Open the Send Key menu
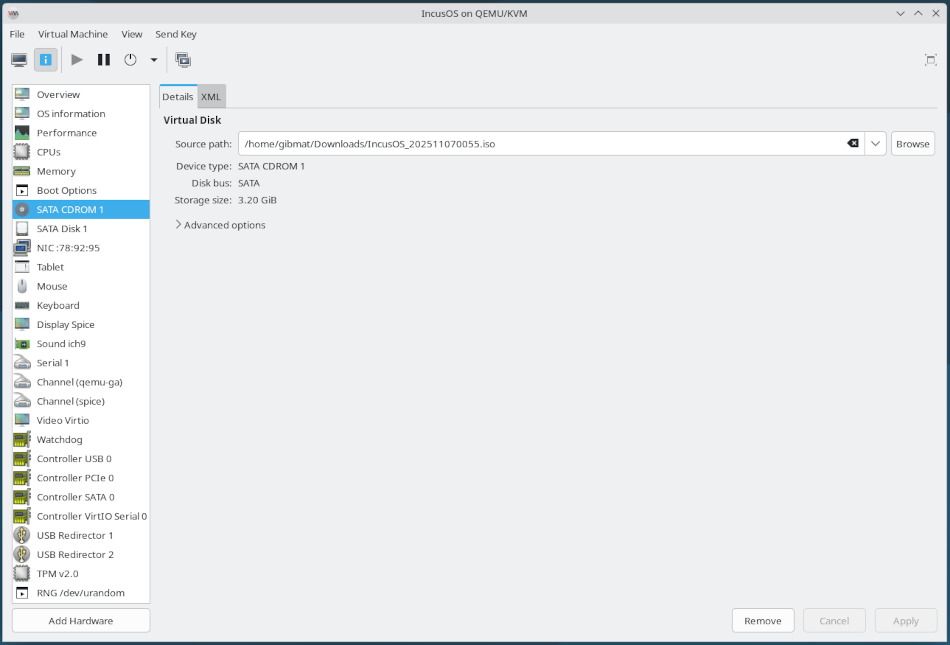This screenshot has height=645, width=950. point(176,33)
